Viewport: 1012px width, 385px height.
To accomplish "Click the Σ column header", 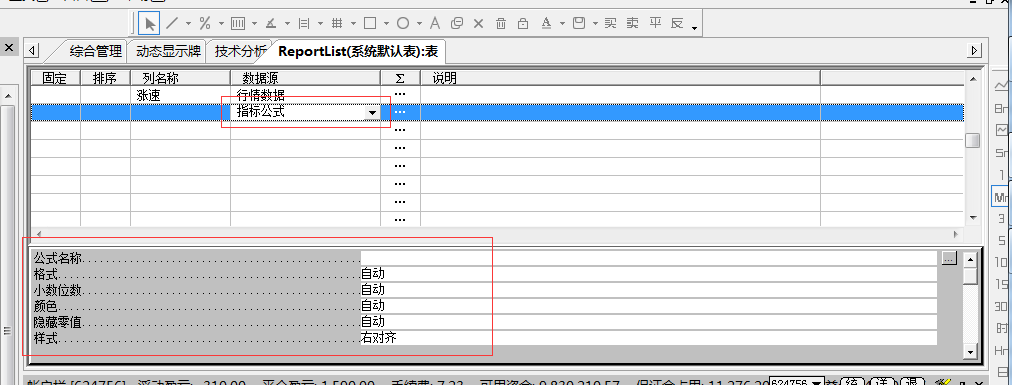I will pos(400,78).
